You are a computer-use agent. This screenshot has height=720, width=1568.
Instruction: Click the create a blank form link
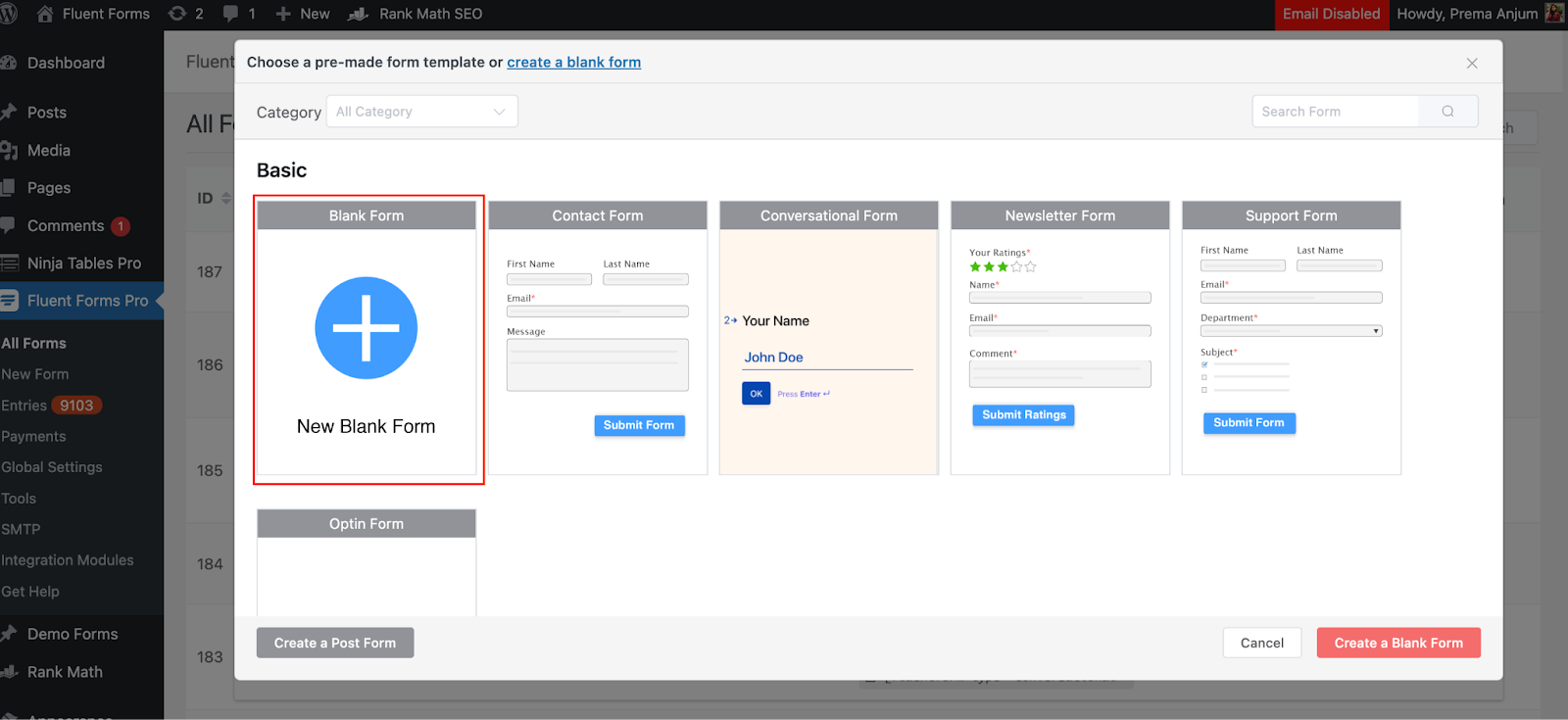point(574,62)
